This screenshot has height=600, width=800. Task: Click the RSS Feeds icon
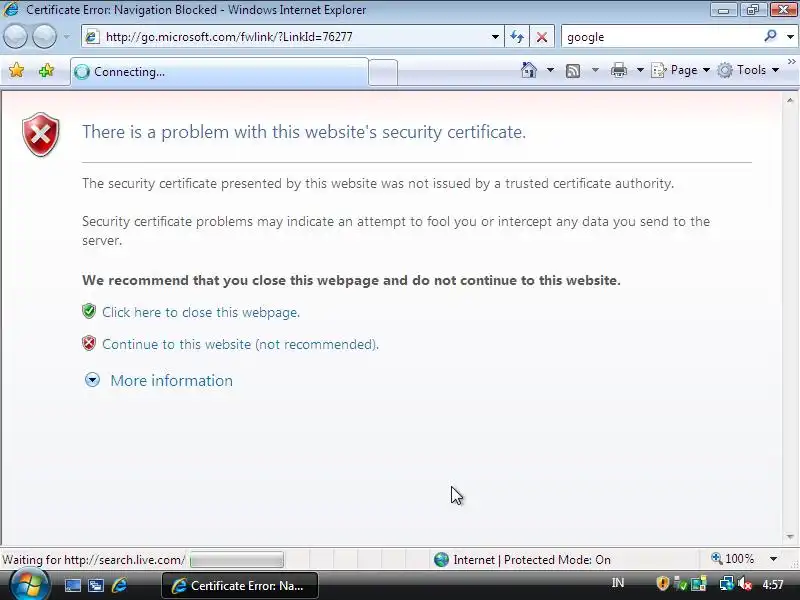pos(573,70)
